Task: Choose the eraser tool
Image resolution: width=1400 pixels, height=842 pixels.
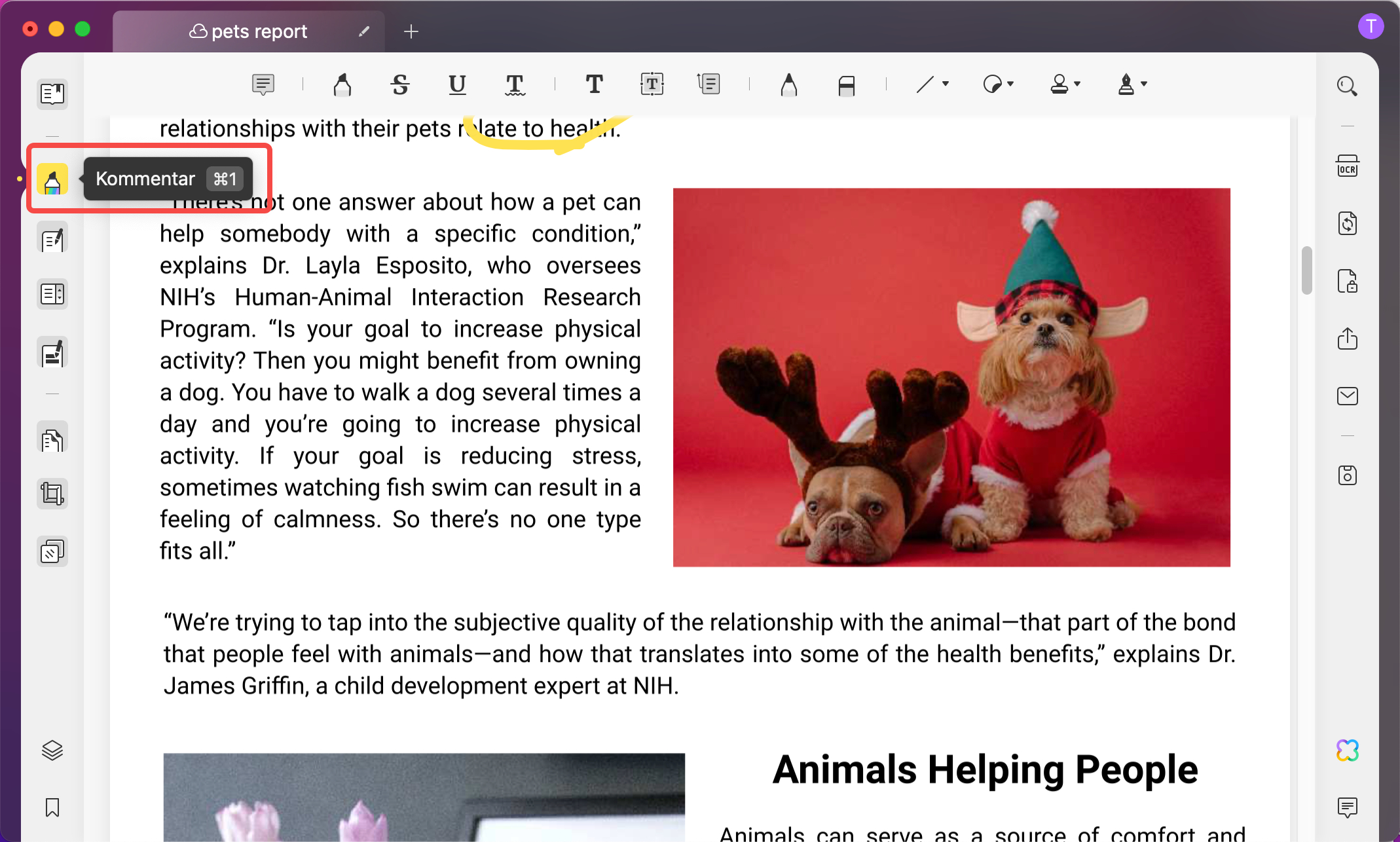Action: 846,85
